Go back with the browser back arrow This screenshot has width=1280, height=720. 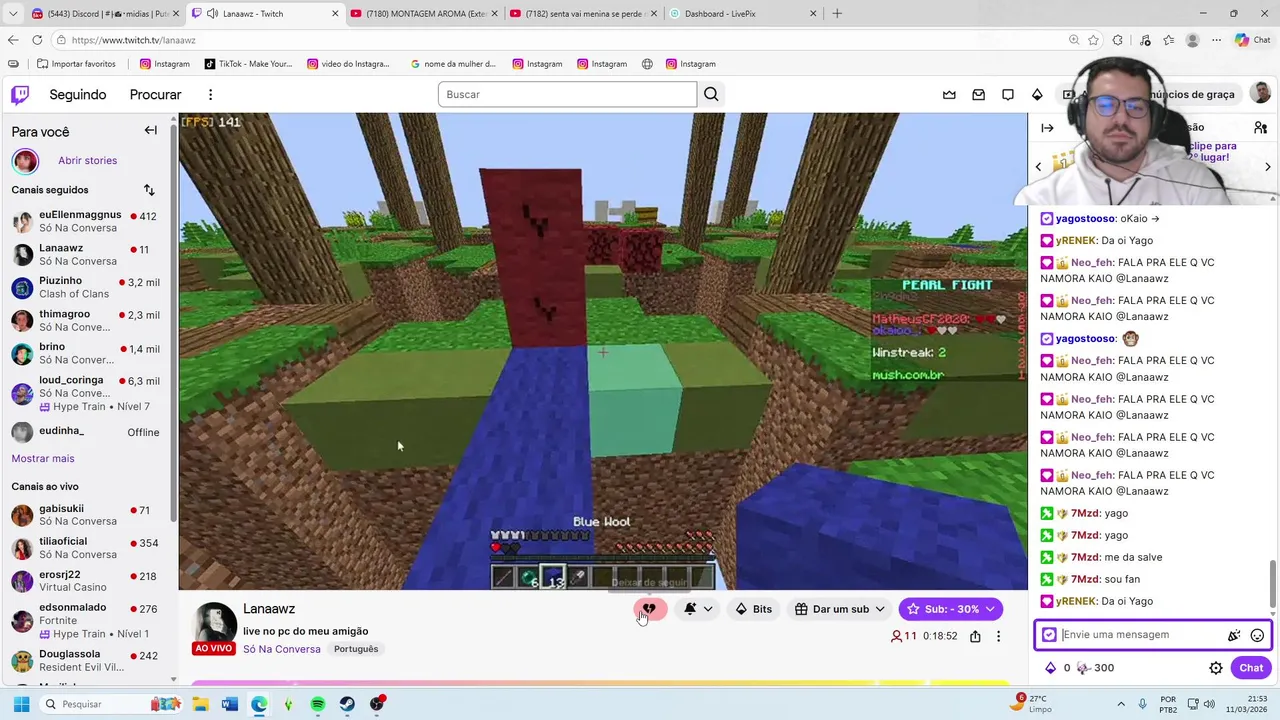pyautogui.click(x=12, y=40)
